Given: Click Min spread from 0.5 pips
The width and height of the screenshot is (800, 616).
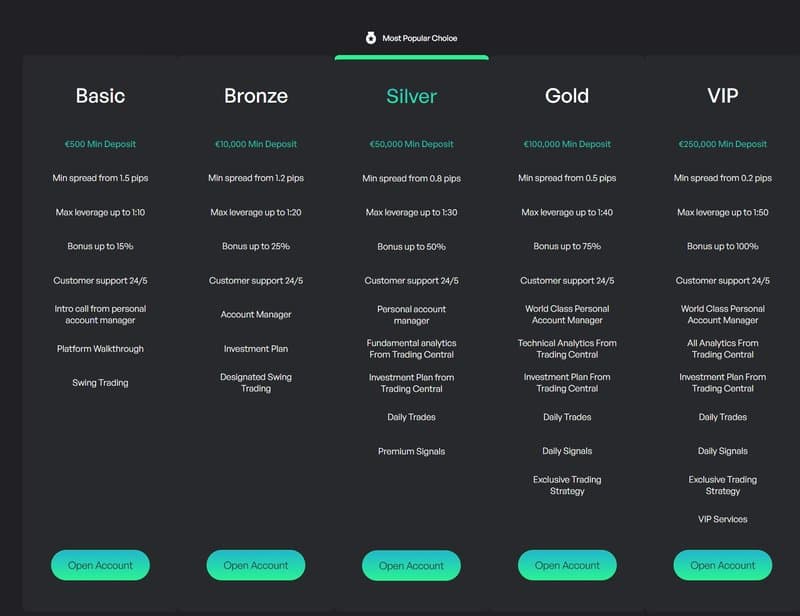Looking at the screenshot, I should coord(567,178).
